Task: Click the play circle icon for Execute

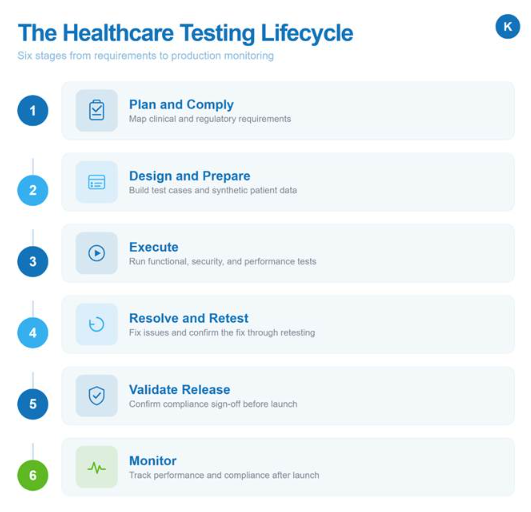Action: coord(97,253)
